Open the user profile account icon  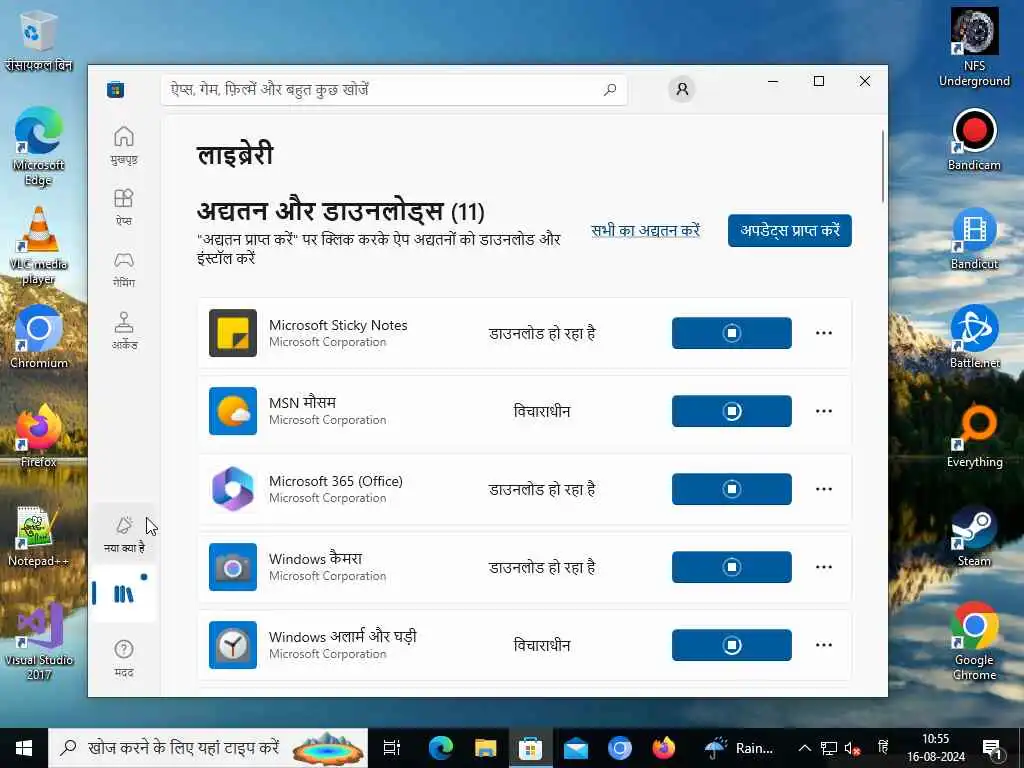(x=682, y=89)
